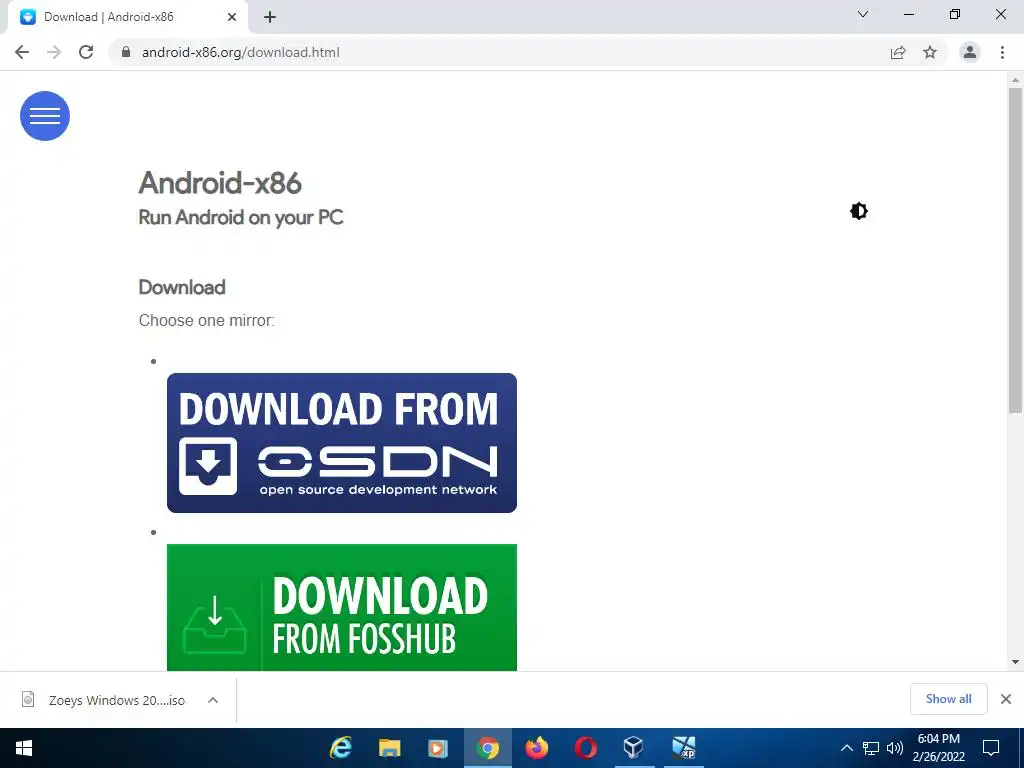The image size is (1024, 768).
Task: Open File Explorer from taskbar
Action: (389, 748)
